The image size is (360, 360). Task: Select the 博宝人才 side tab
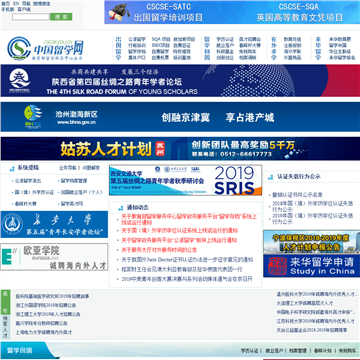tap(5, 328)
